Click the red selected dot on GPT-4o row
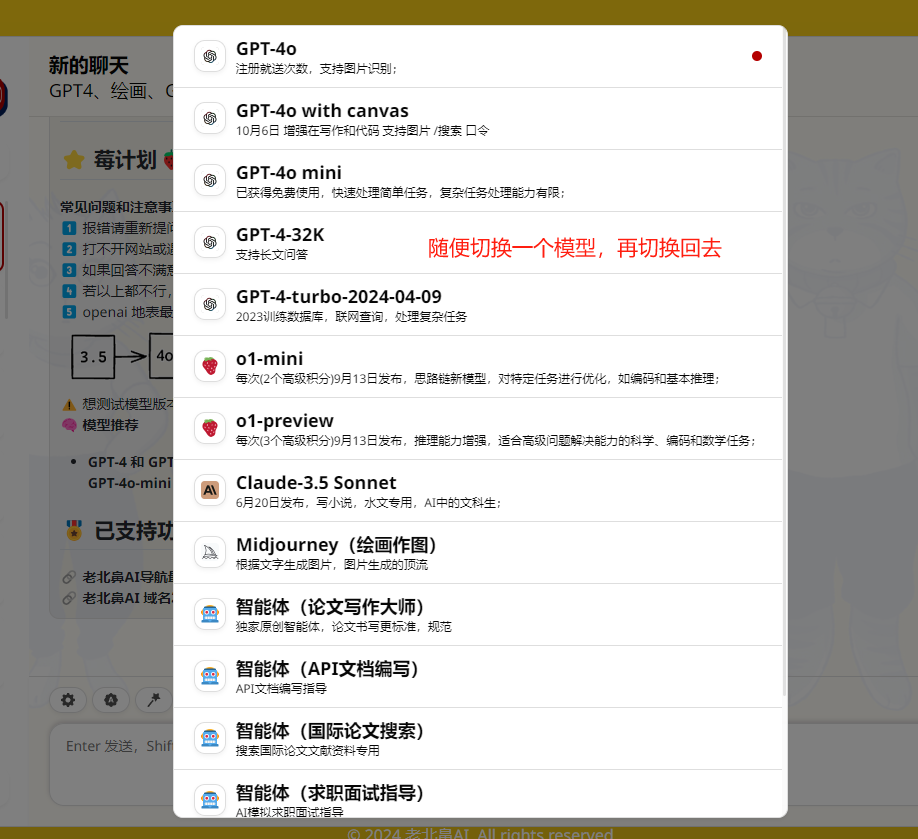Screen dimensions: 918x839 point(756,56)
